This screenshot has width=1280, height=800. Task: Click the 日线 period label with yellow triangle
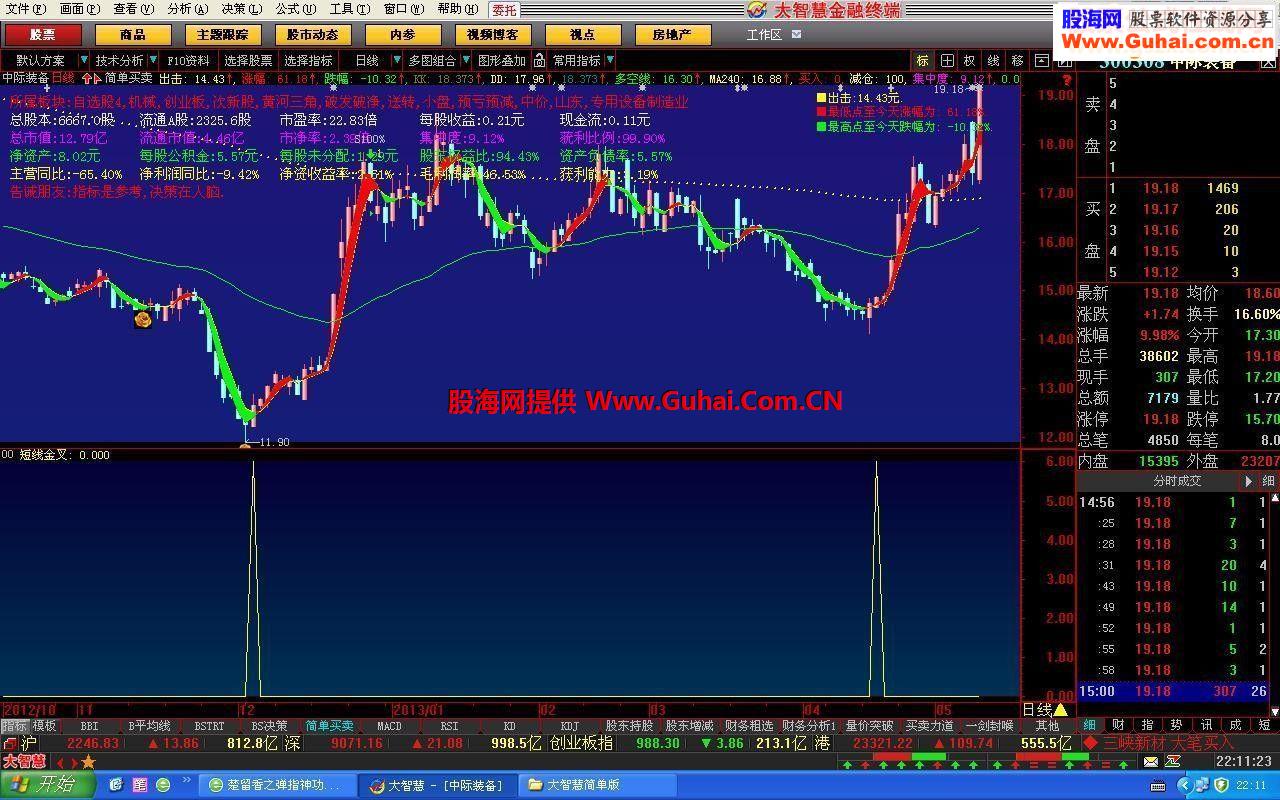click(x=1044, y=709)
